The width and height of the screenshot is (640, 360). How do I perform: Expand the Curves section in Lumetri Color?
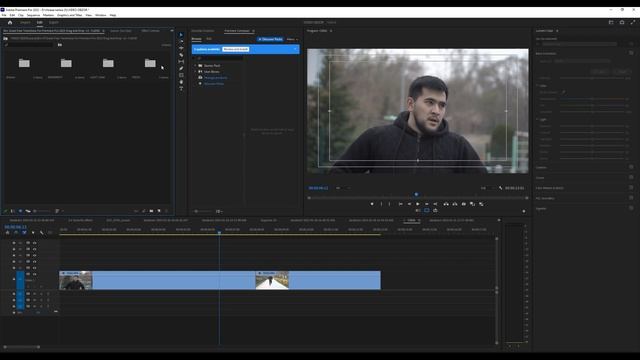[540, 178]
